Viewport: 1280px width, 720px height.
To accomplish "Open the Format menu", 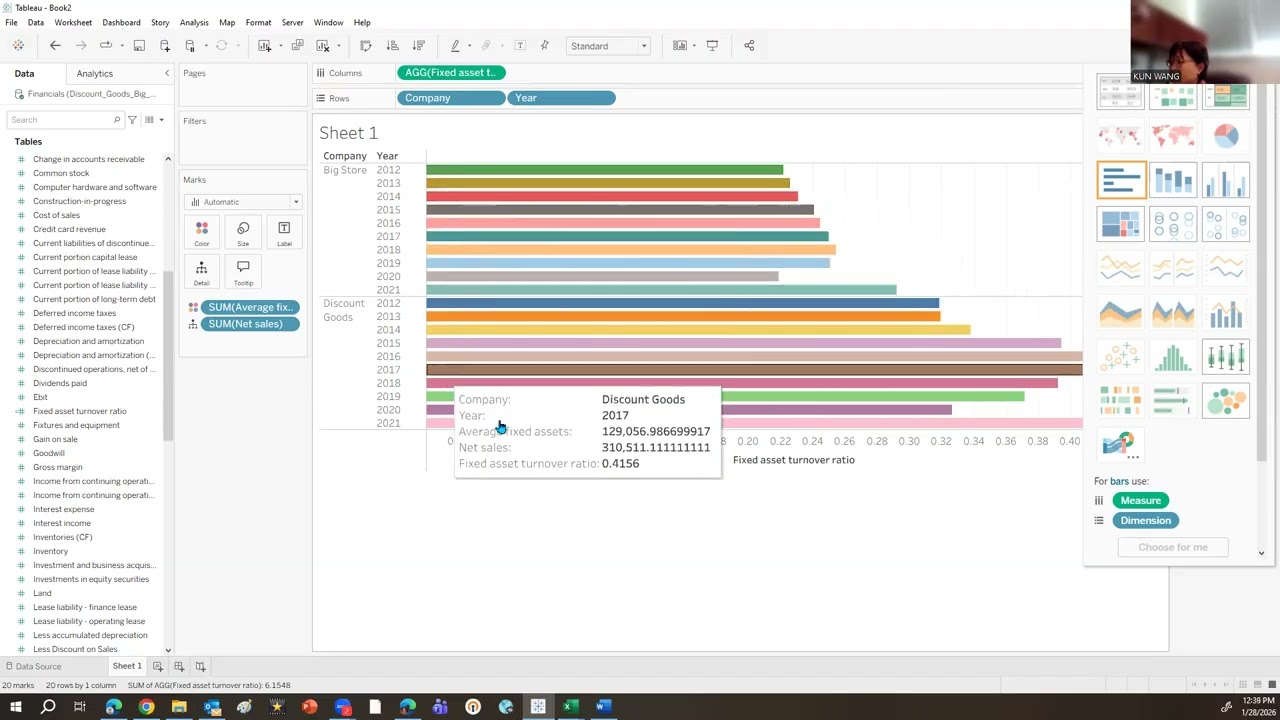I will [x=258, y=22].
